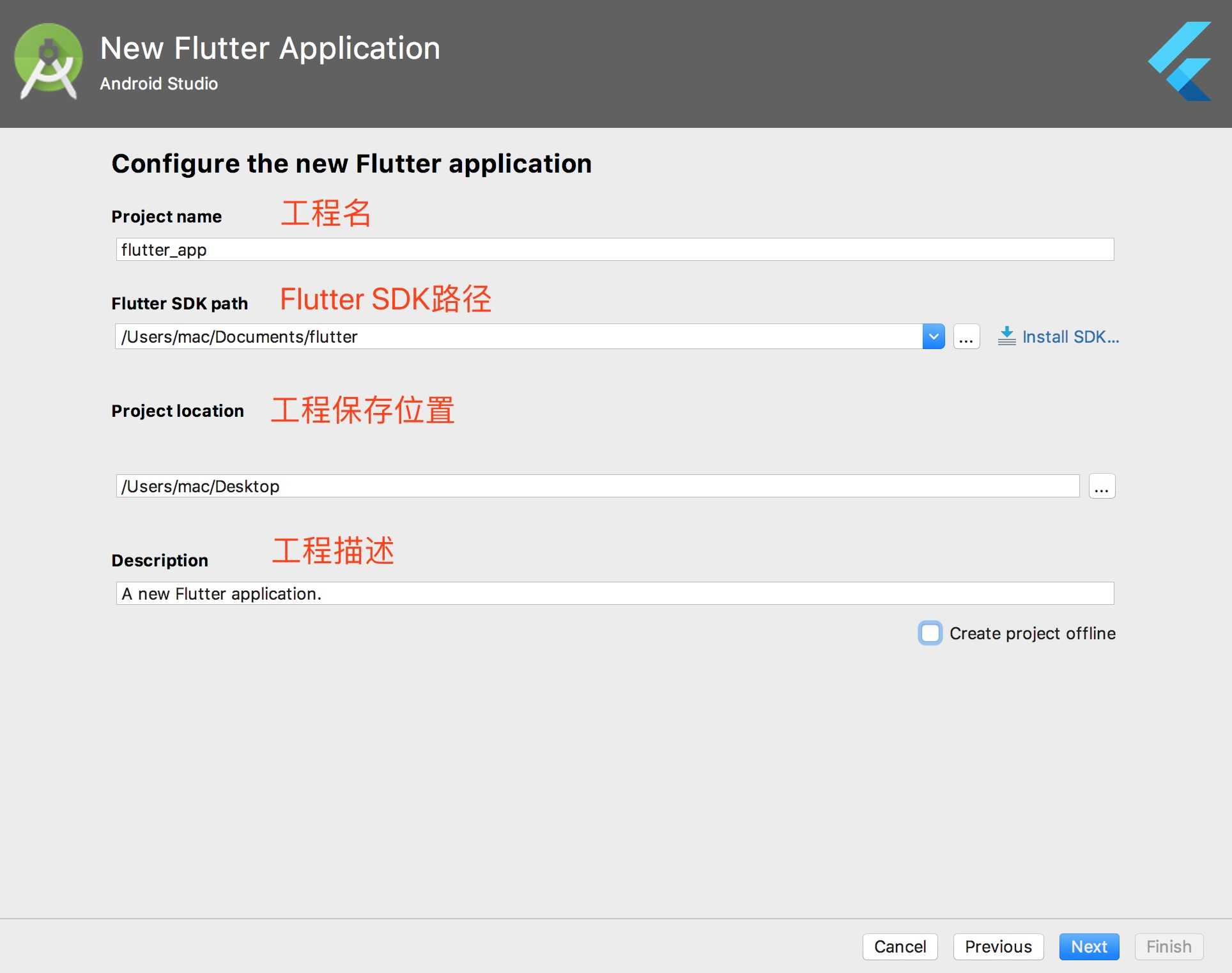Image resolution: width=1232 pixels, height=973 pixels.
Task: Click the 'Flutter SDK path' label
Action: pos(180,304)
